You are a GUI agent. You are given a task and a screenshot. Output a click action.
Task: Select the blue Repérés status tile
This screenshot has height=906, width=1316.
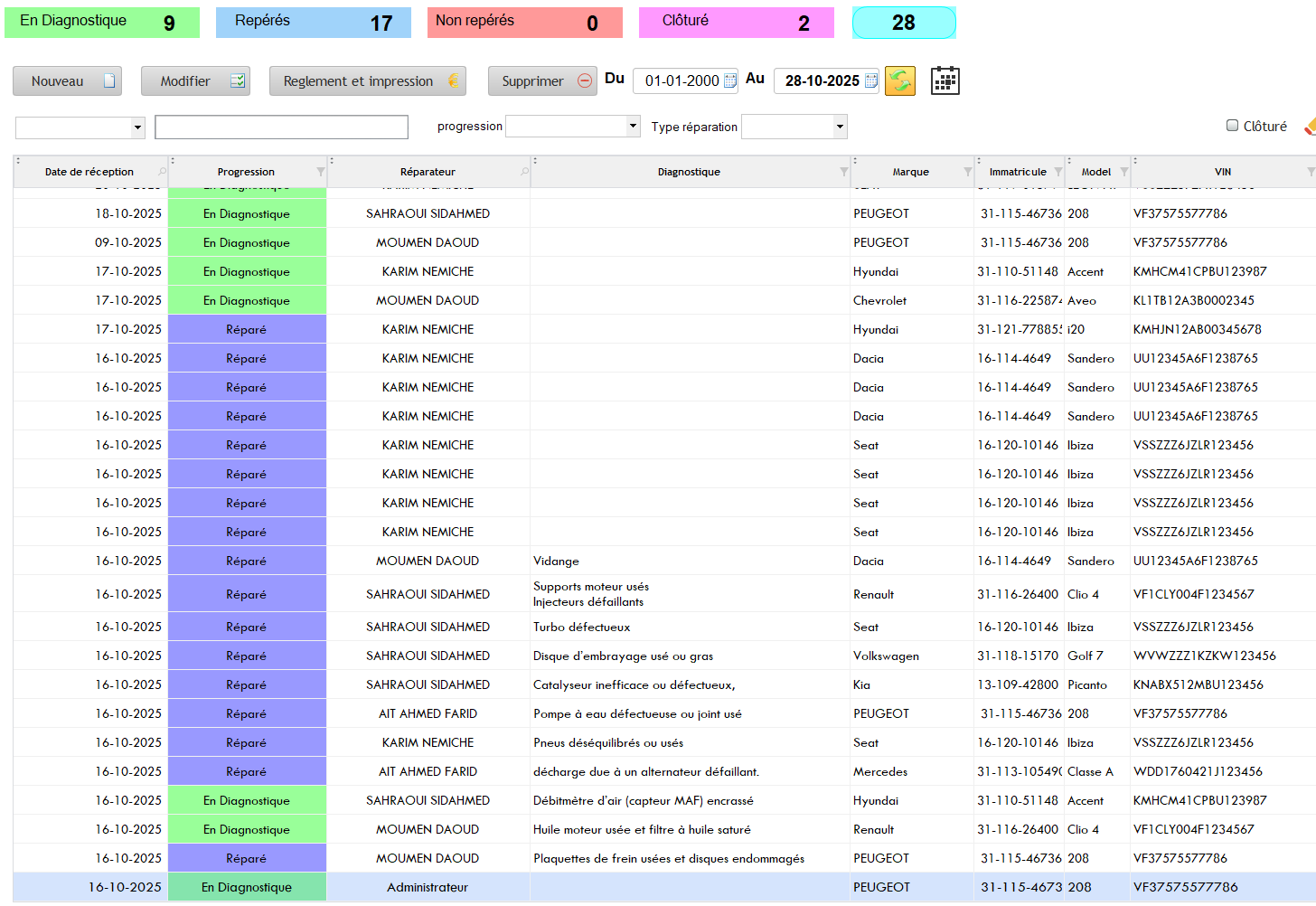click(313, 23)
